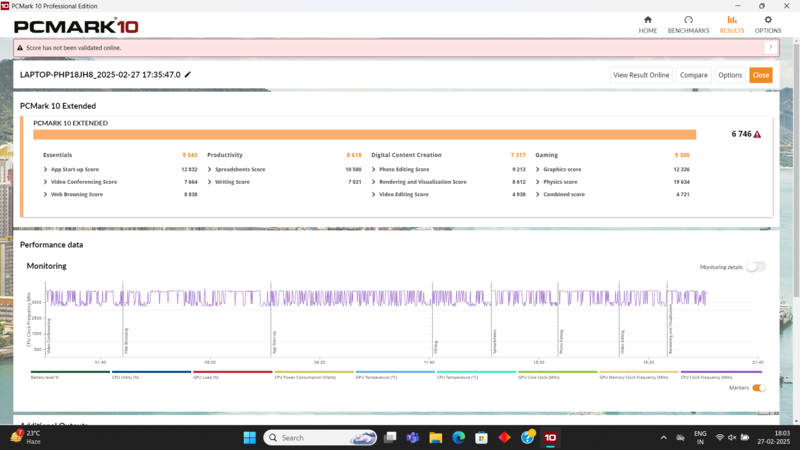This screenshot has width=800, height=450.
Task: Click the battery icon in system tray
Action: pos(745,437)
